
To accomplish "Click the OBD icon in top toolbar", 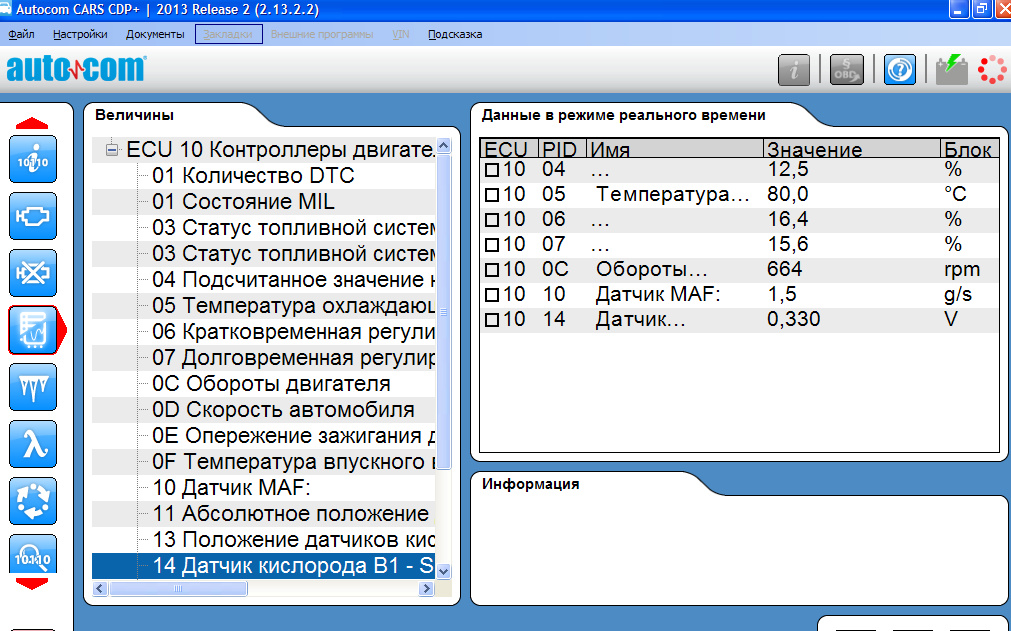I will (847, 70).
